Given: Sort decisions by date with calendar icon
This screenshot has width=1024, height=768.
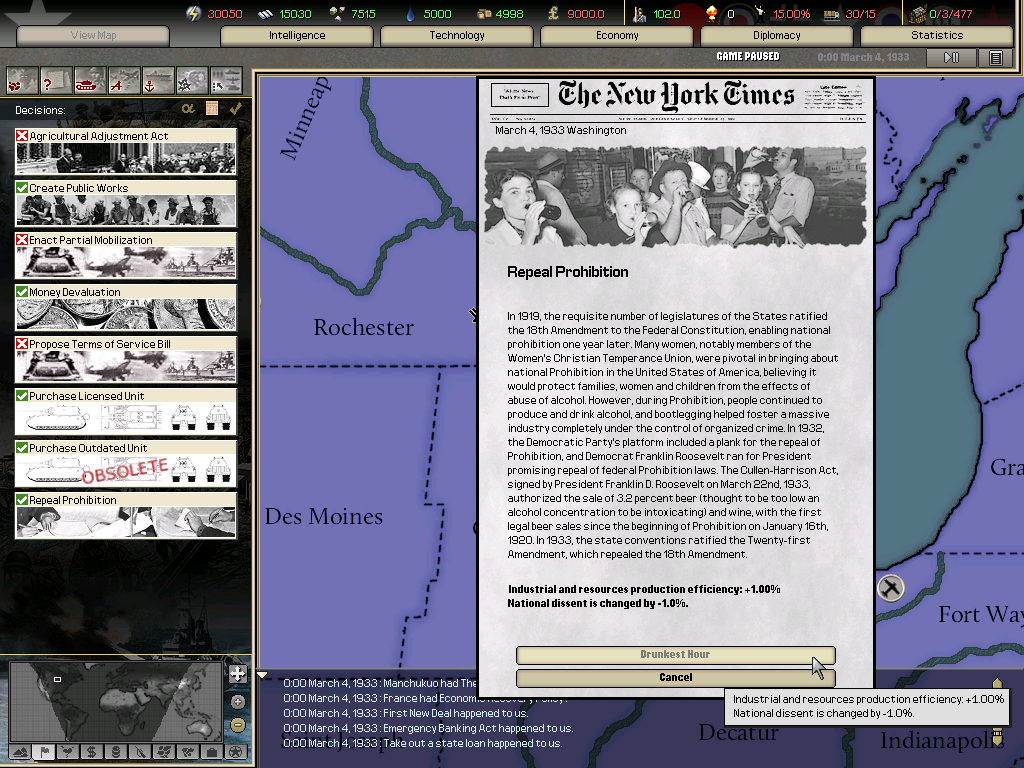Looking at the screenshot, I should pos(212,108).
